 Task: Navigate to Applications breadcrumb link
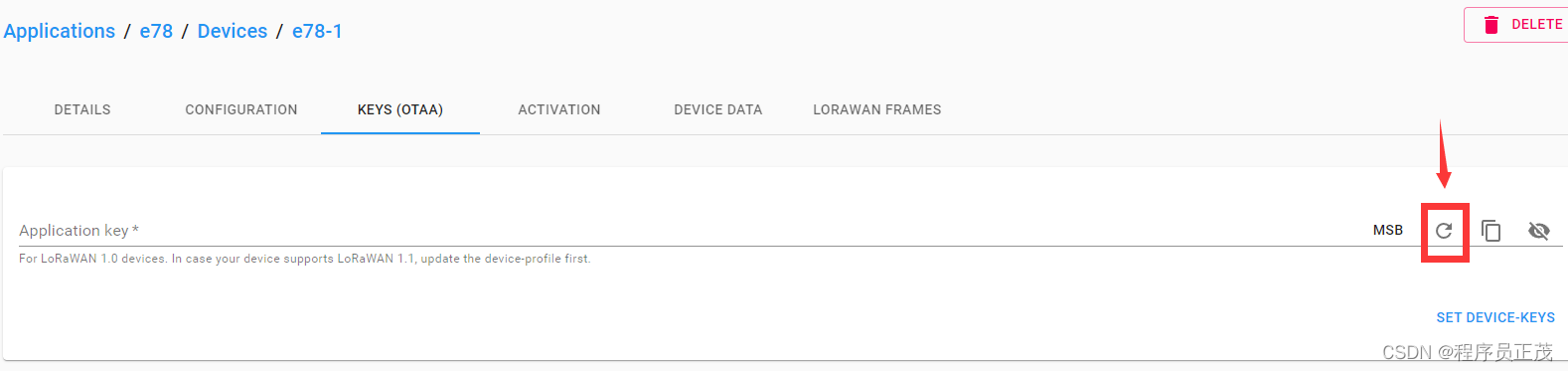tap(60, 31)
